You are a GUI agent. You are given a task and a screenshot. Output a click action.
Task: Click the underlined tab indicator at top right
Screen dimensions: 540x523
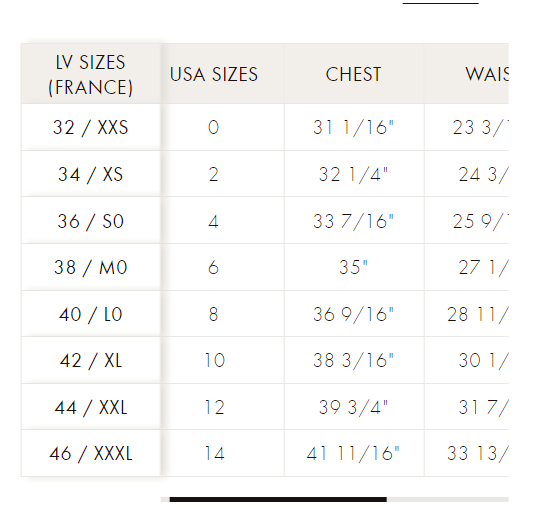click(x=440, y=3)
